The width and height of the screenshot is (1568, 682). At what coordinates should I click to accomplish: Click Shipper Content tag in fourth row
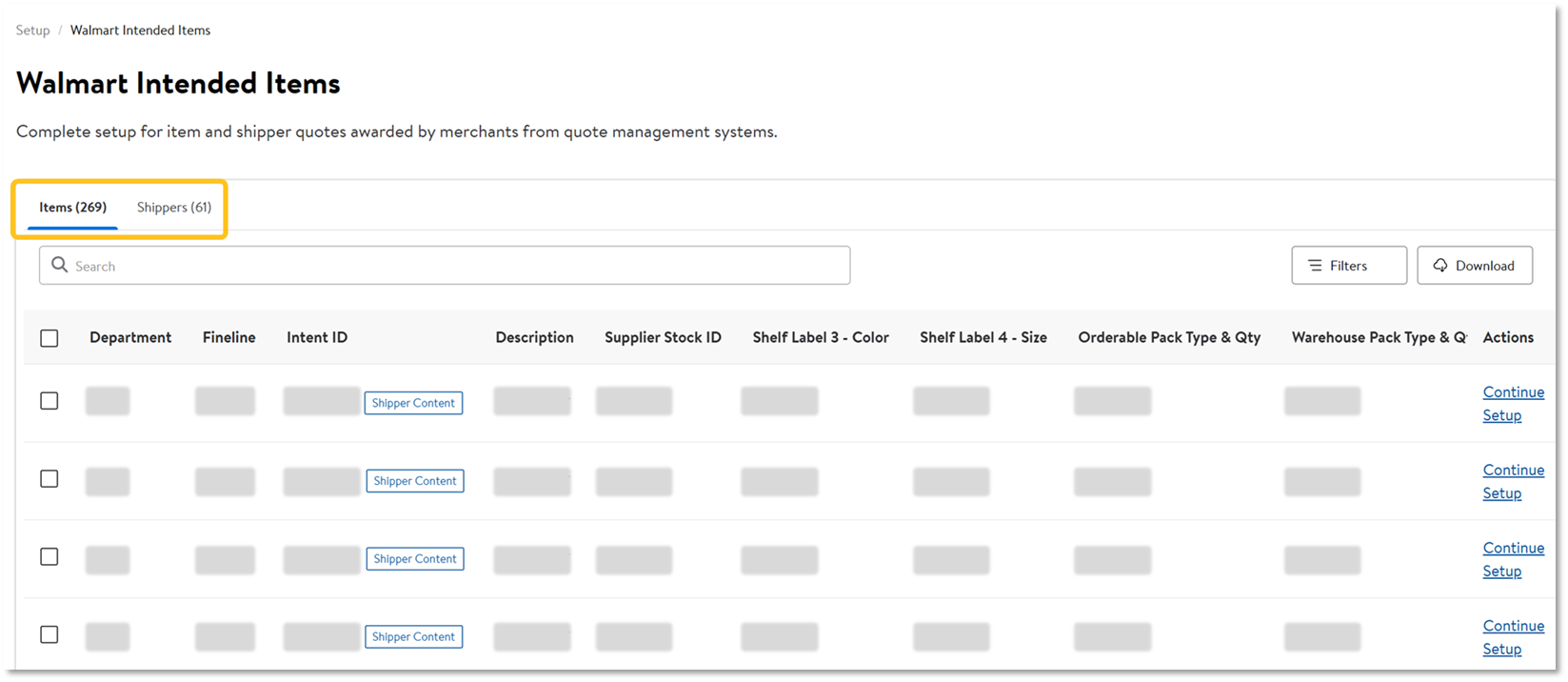[x=413, y=637]
